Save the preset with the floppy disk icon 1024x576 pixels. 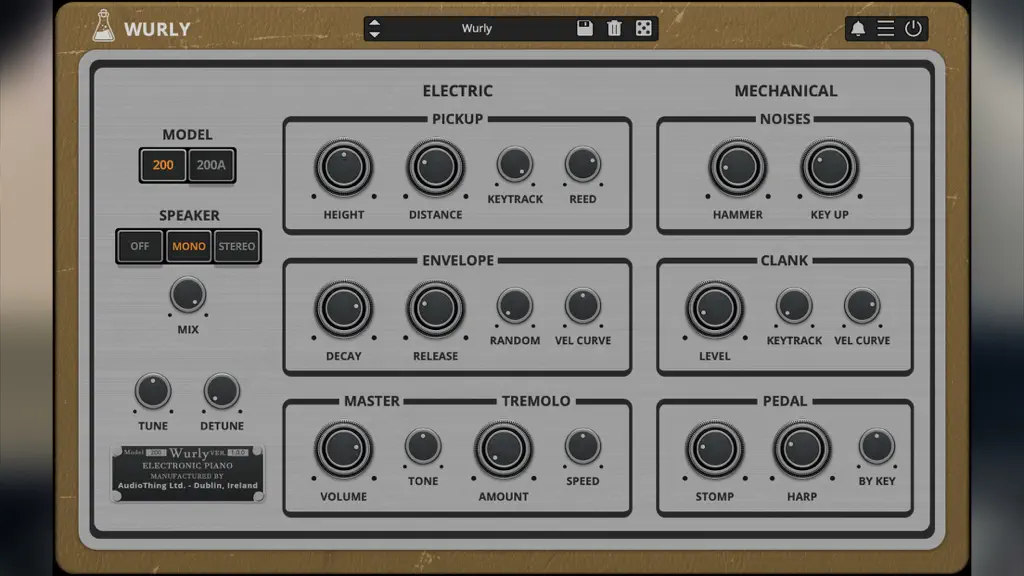tap(584, 28)
